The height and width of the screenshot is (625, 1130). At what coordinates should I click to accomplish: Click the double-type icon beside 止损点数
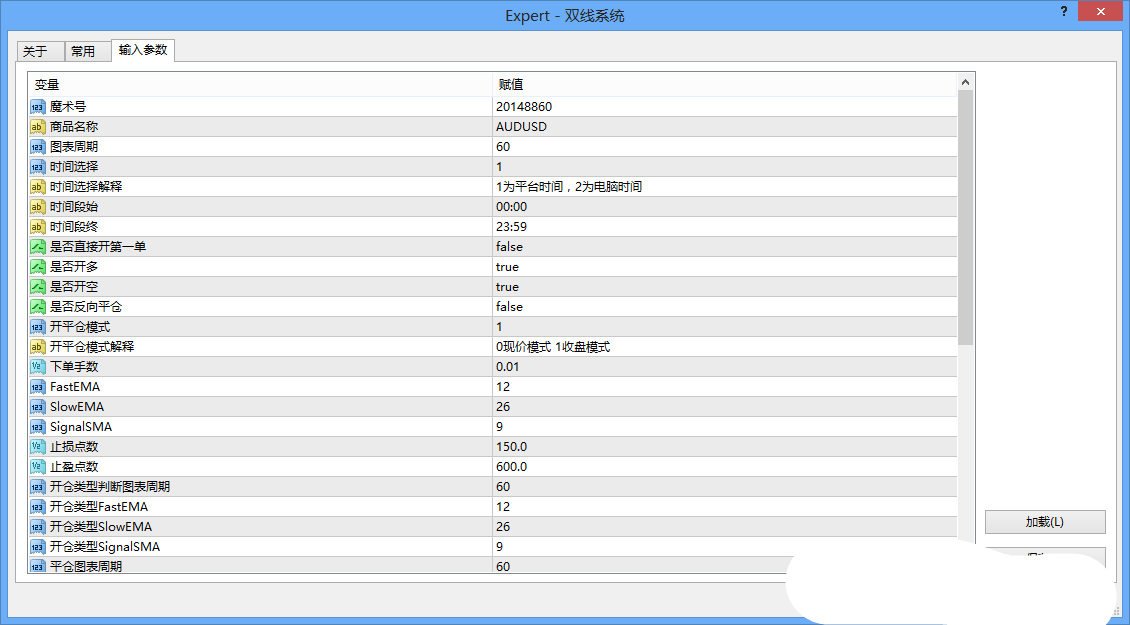pyautogui.click(x=38, y=447)
